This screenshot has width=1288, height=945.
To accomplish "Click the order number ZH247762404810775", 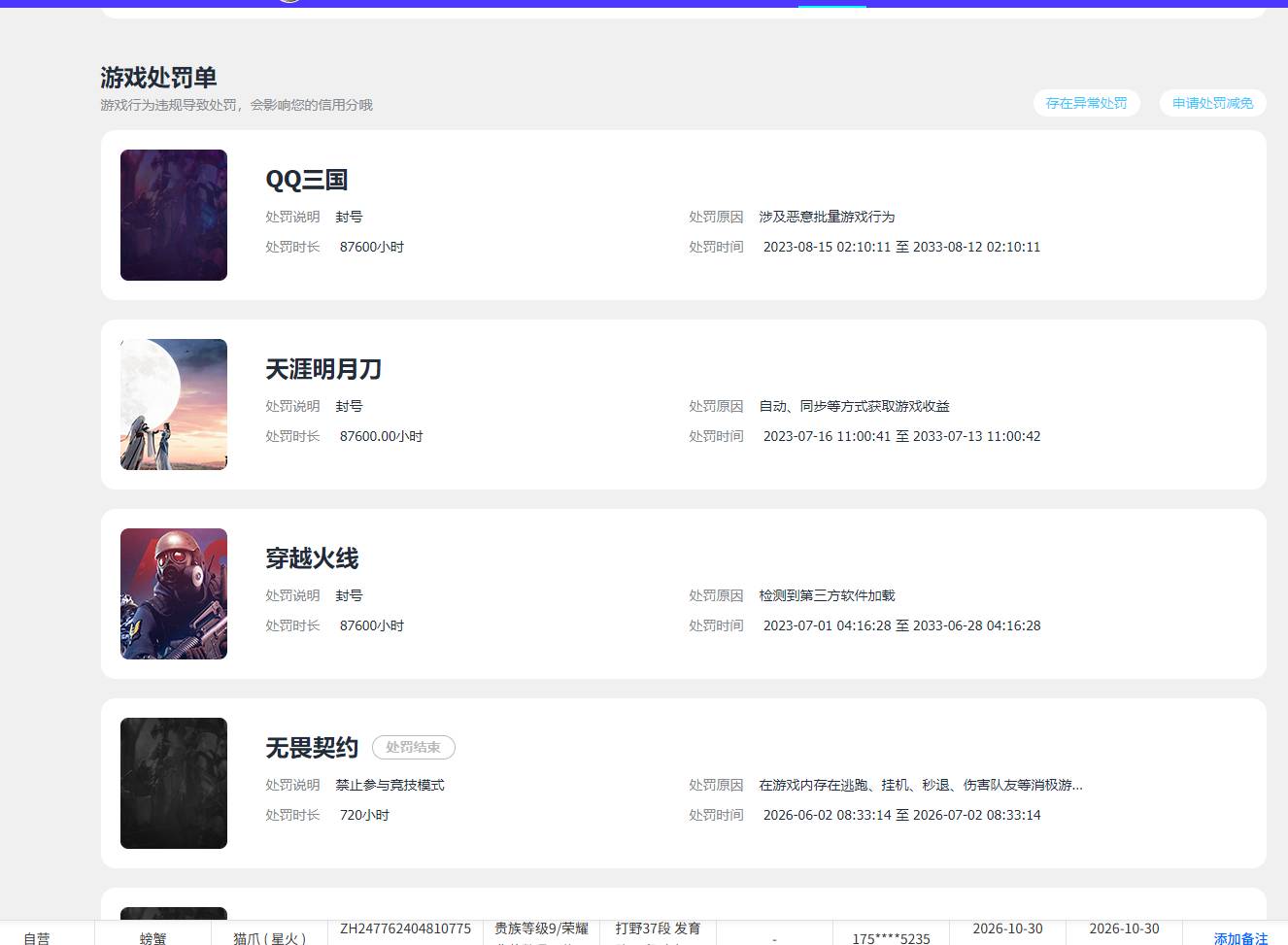I will point(405,928).
